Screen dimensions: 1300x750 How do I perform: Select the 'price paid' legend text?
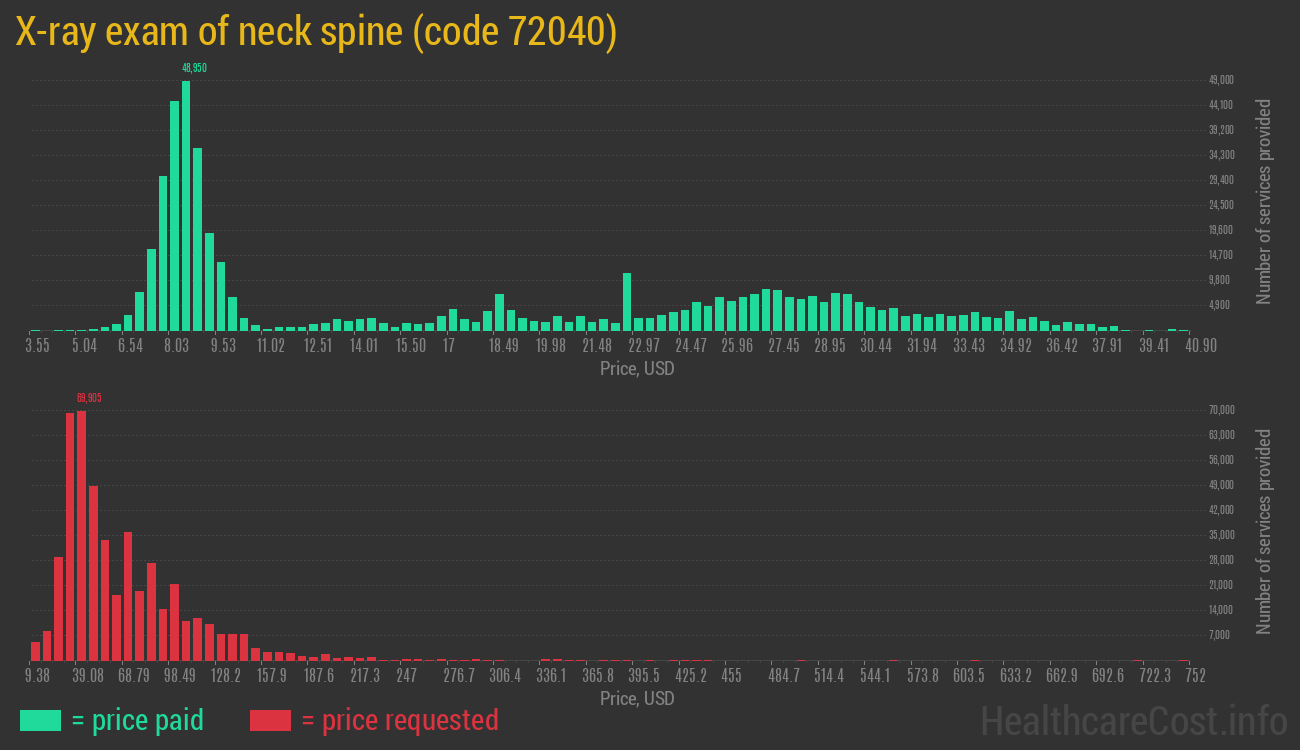[138, 720]
